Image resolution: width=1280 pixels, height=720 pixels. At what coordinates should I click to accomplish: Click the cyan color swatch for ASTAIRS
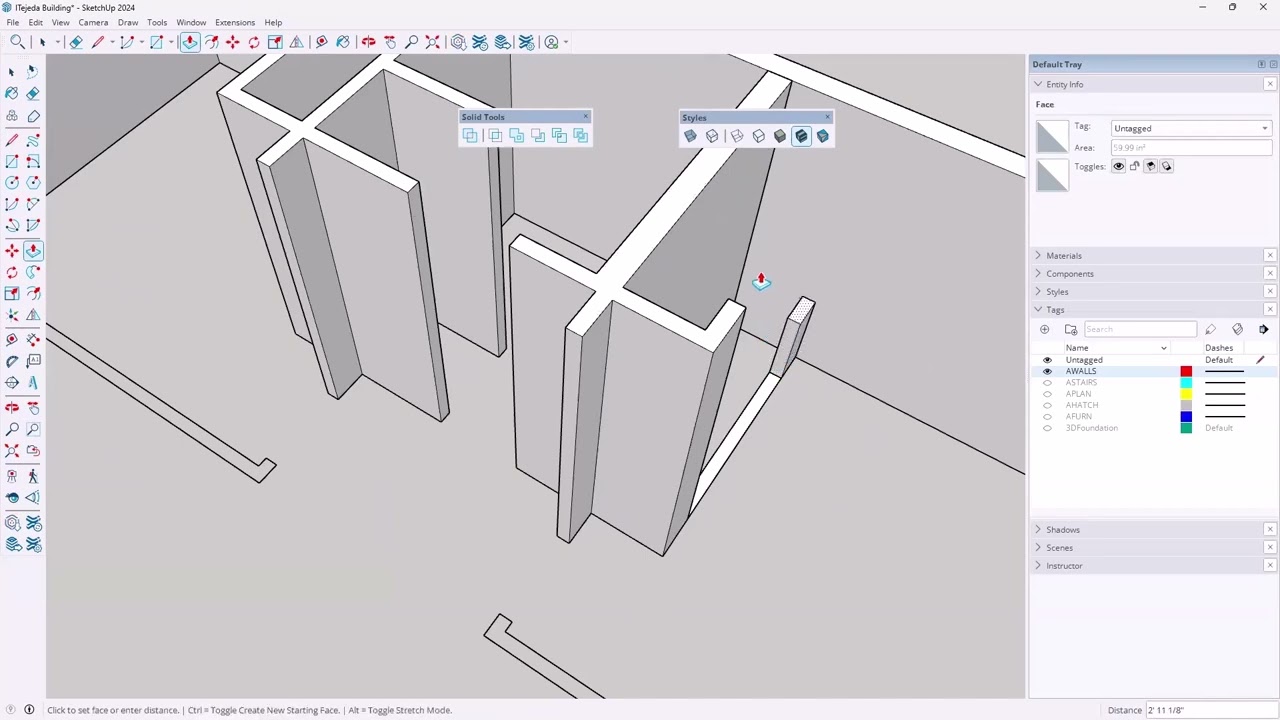[x=1186, y=382]
